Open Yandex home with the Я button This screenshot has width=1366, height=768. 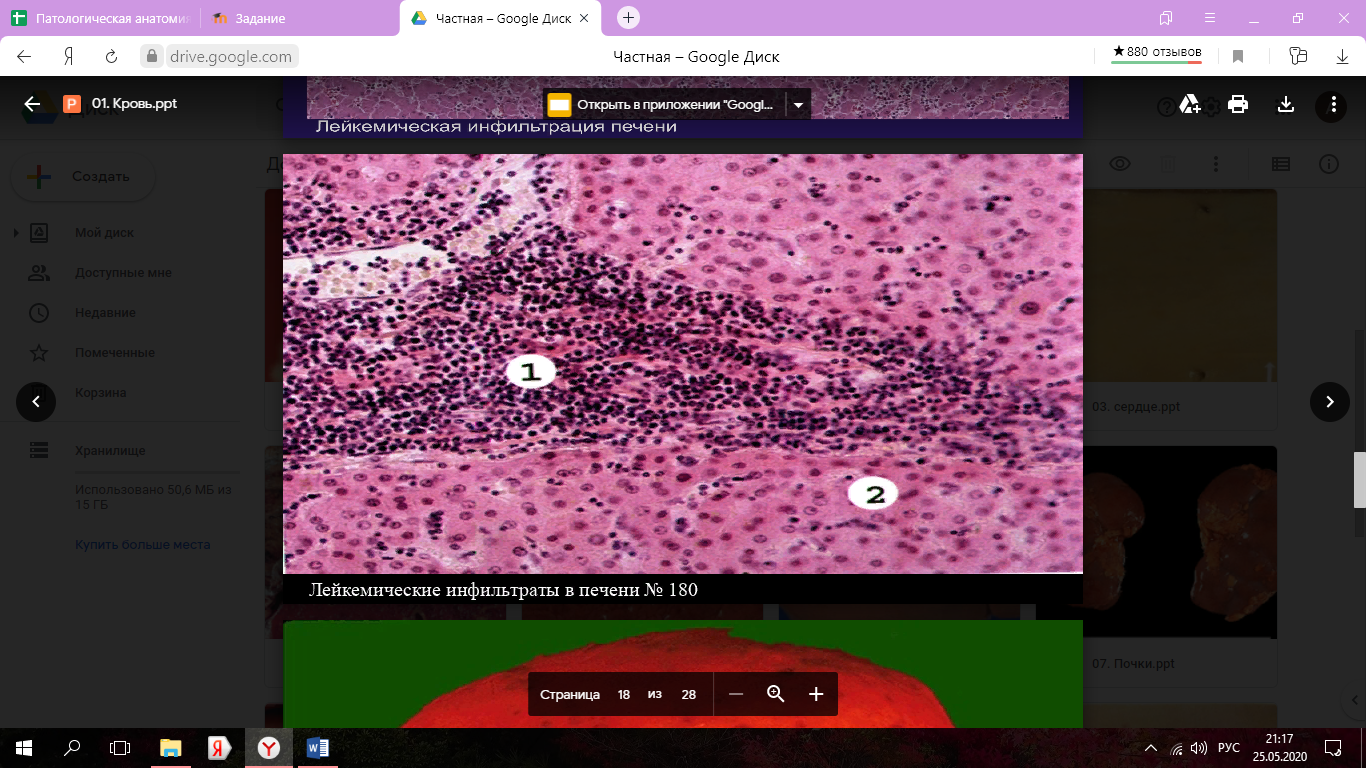coord(69,57)
